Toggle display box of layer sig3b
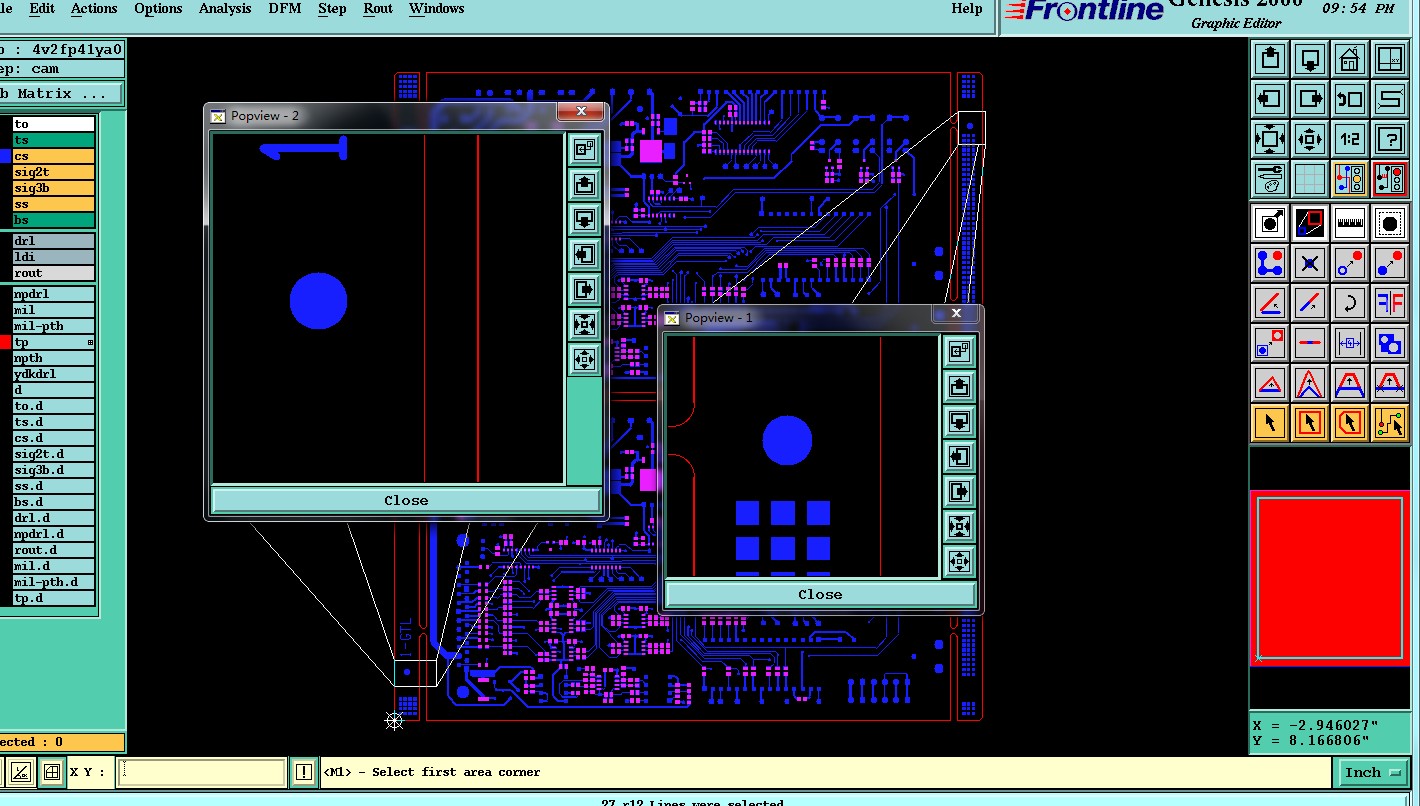Screen dimensions: 1420x806 click(5, 188)
